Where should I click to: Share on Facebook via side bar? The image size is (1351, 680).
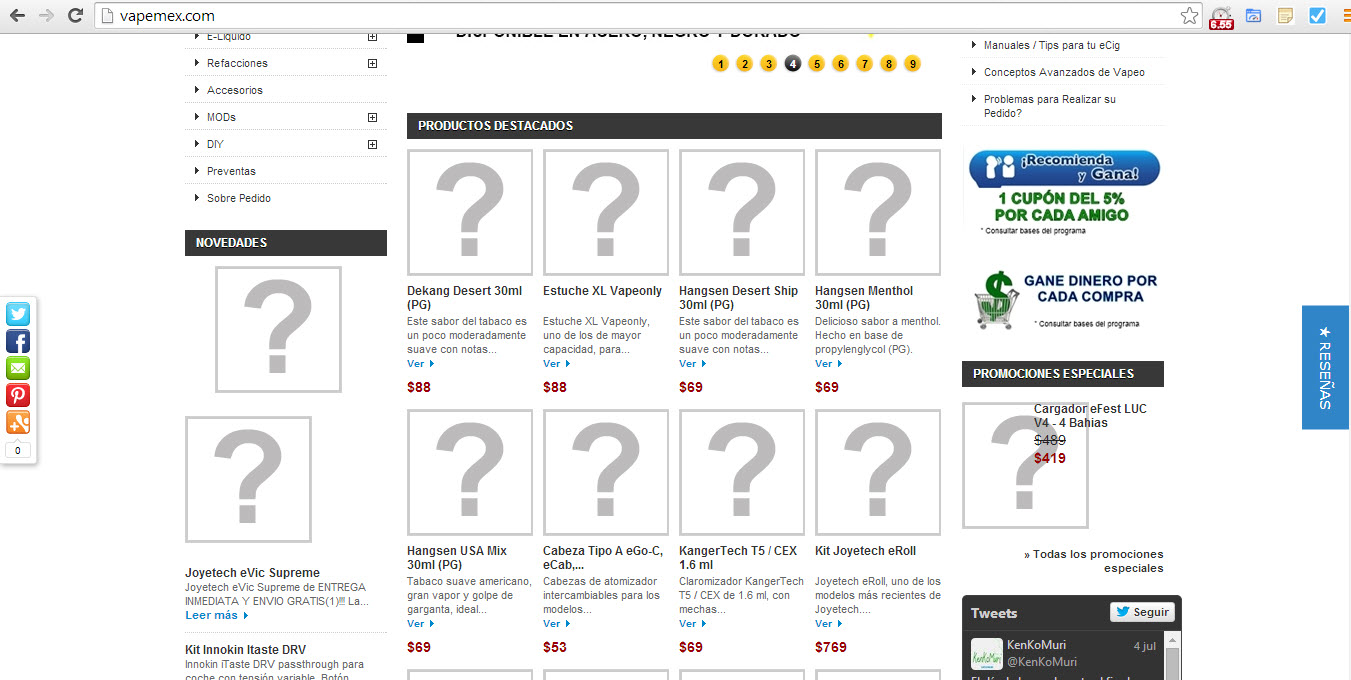[18, 341]
